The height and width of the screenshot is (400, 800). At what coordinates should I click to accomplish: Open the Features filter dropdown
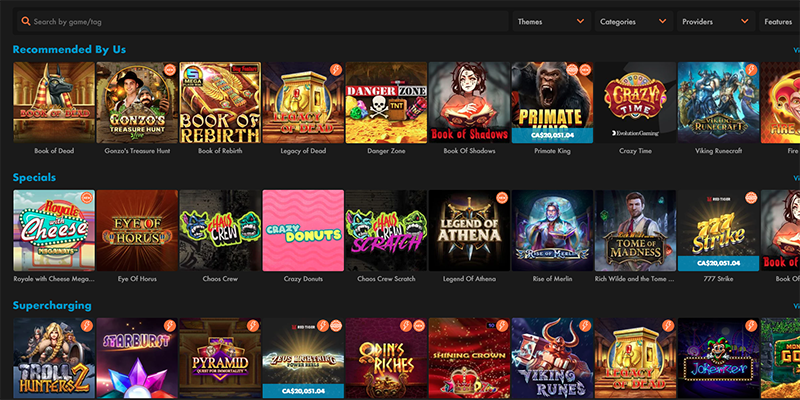click(x=780, y=22)
